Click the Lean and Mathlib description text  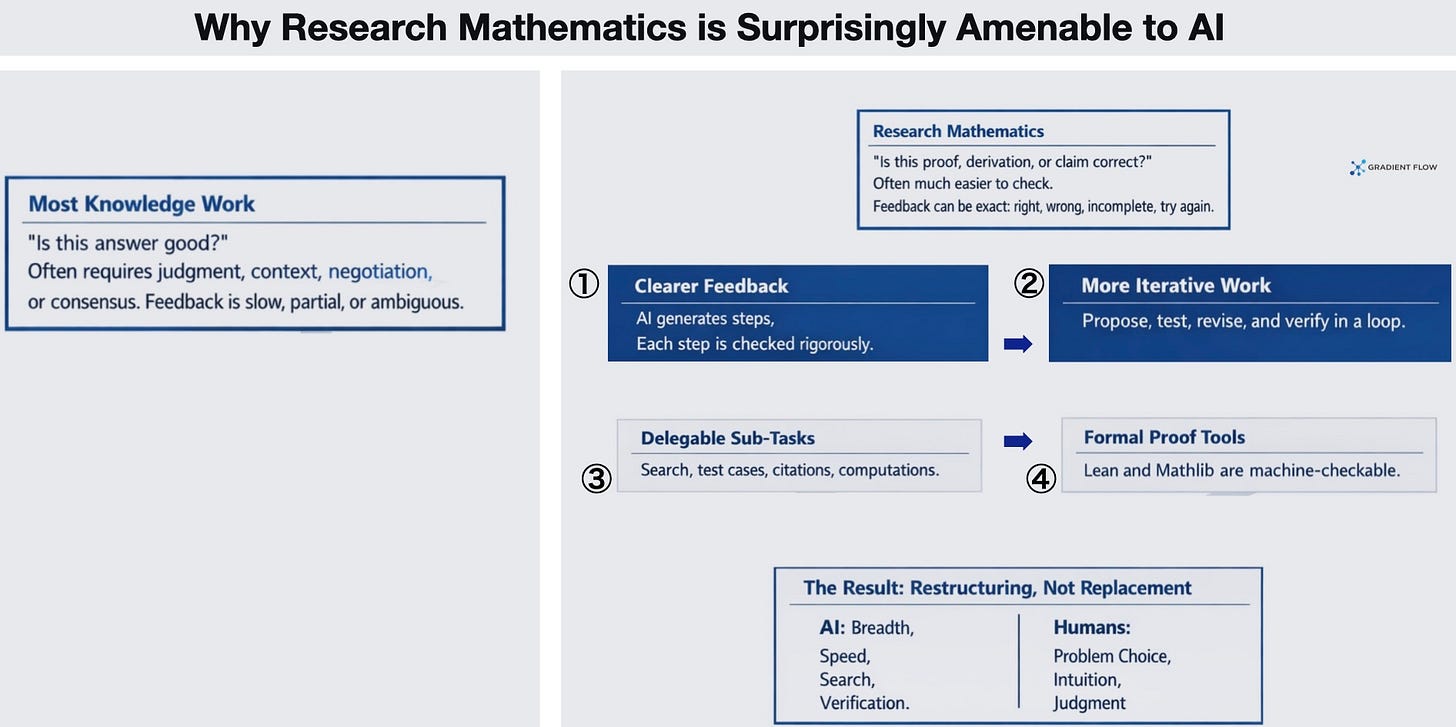[x=1242, y=470]
